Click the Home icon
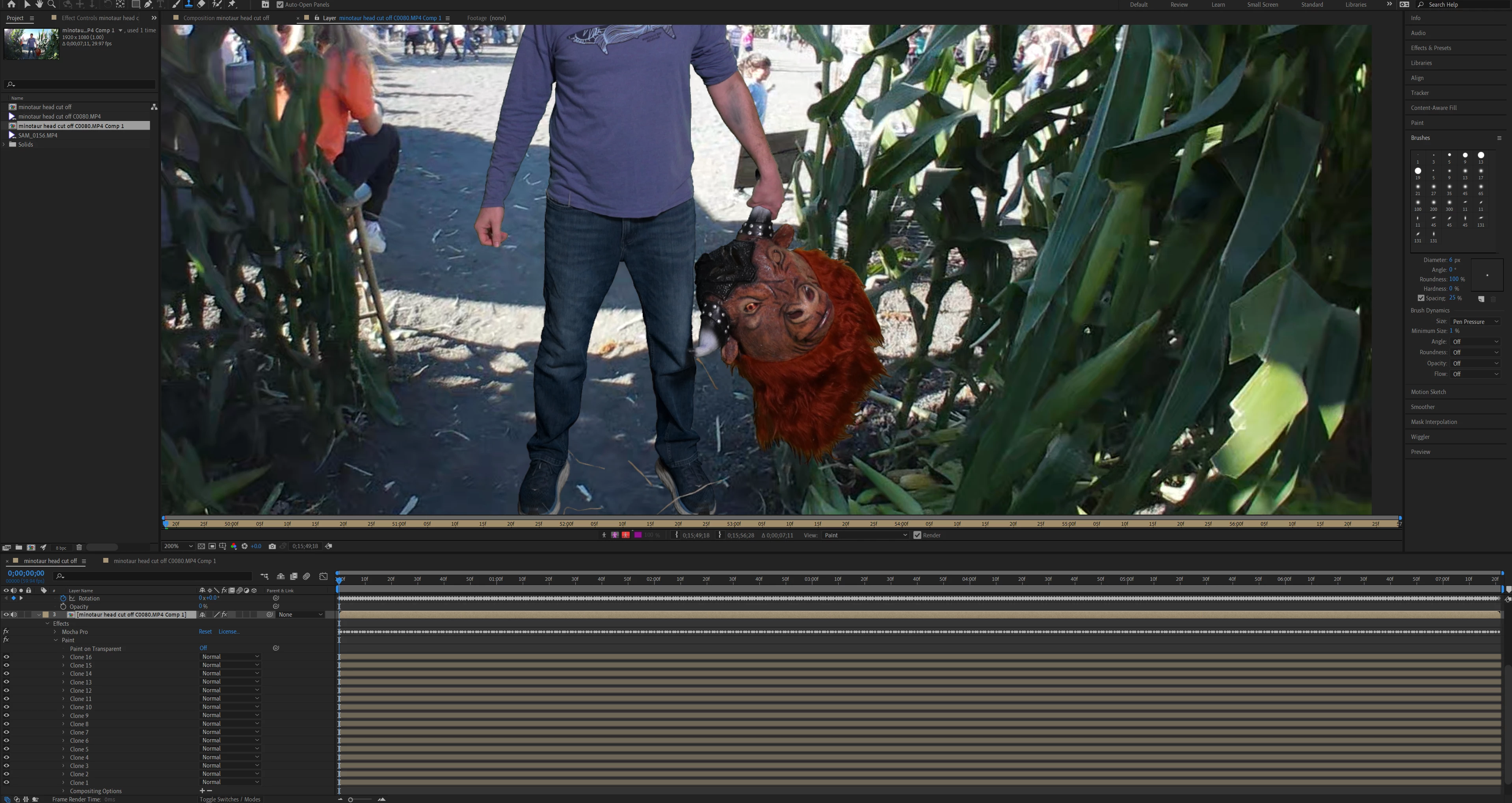Image resolution: width=1512 pixels, height=803 pixels. (x=11, y=4)
